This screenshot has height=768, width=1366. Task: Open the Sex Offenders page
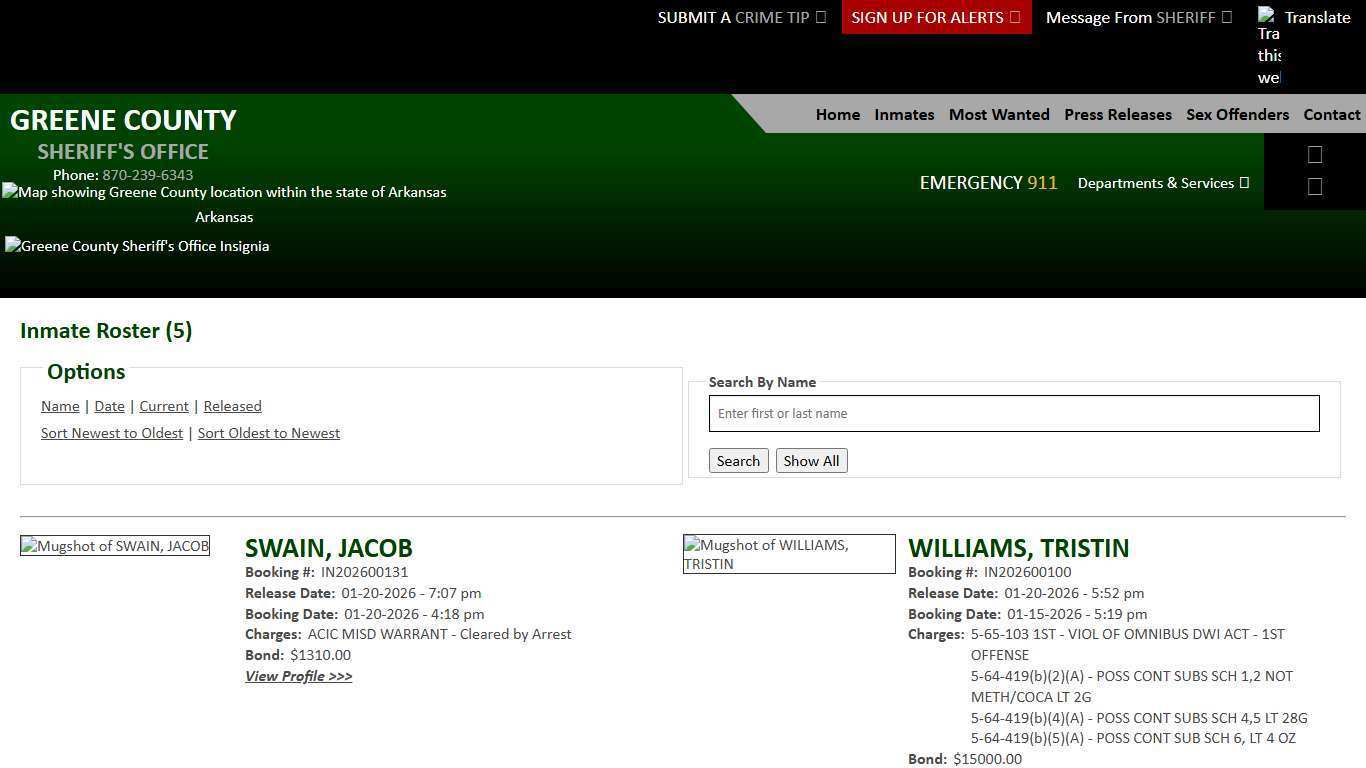click(1237, 114)
